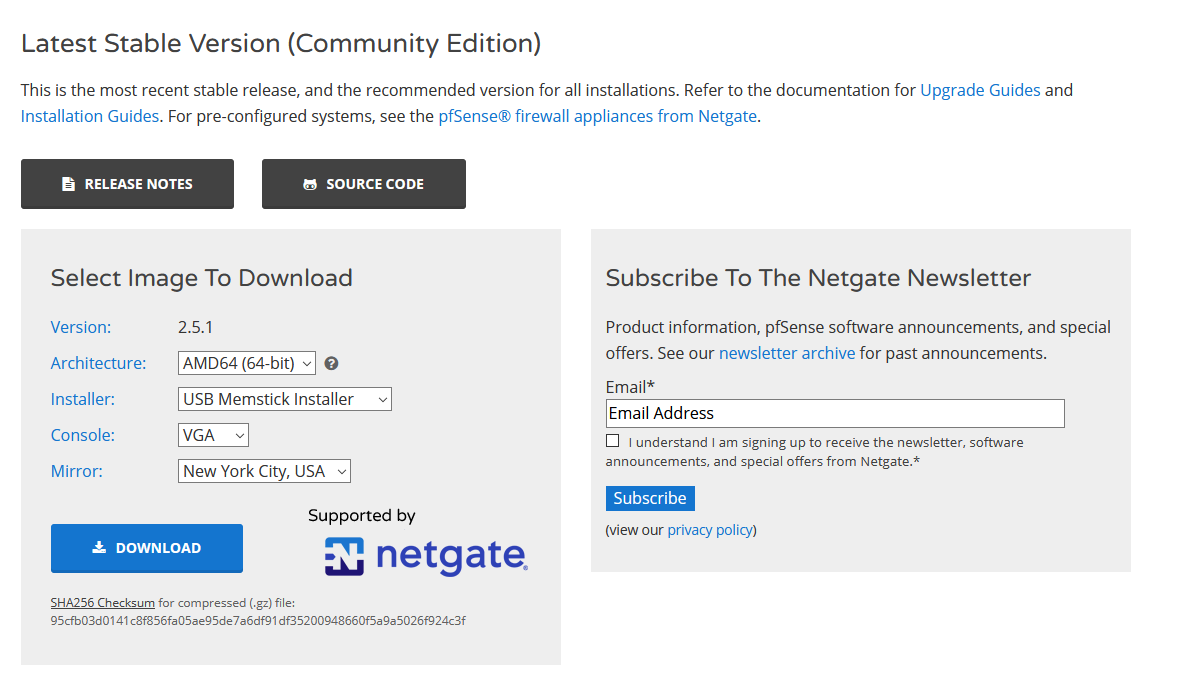Viewport: 1181px width, 690px height.
Task: Open the Architecture AMD64 dropdown
Action: 247,363
